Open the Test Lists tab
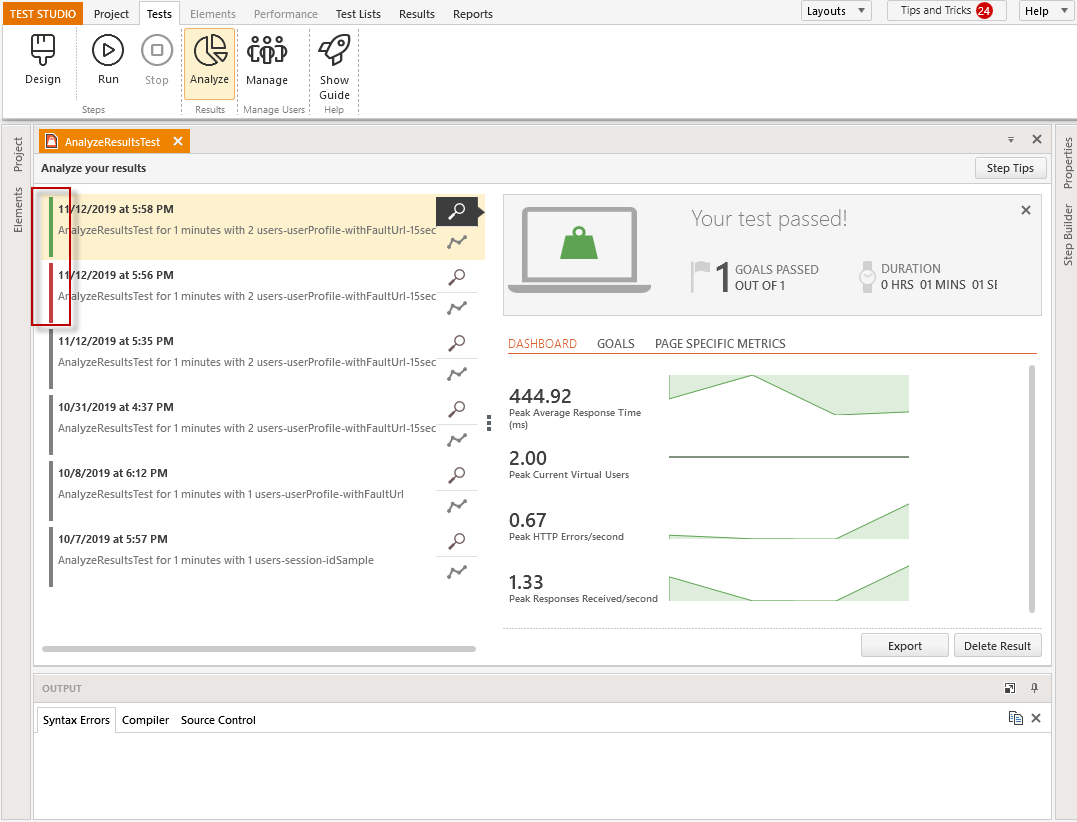Image resolution: width=1077 pixels, height=822 pixels. pyautogui.click(x=358, y=14)
